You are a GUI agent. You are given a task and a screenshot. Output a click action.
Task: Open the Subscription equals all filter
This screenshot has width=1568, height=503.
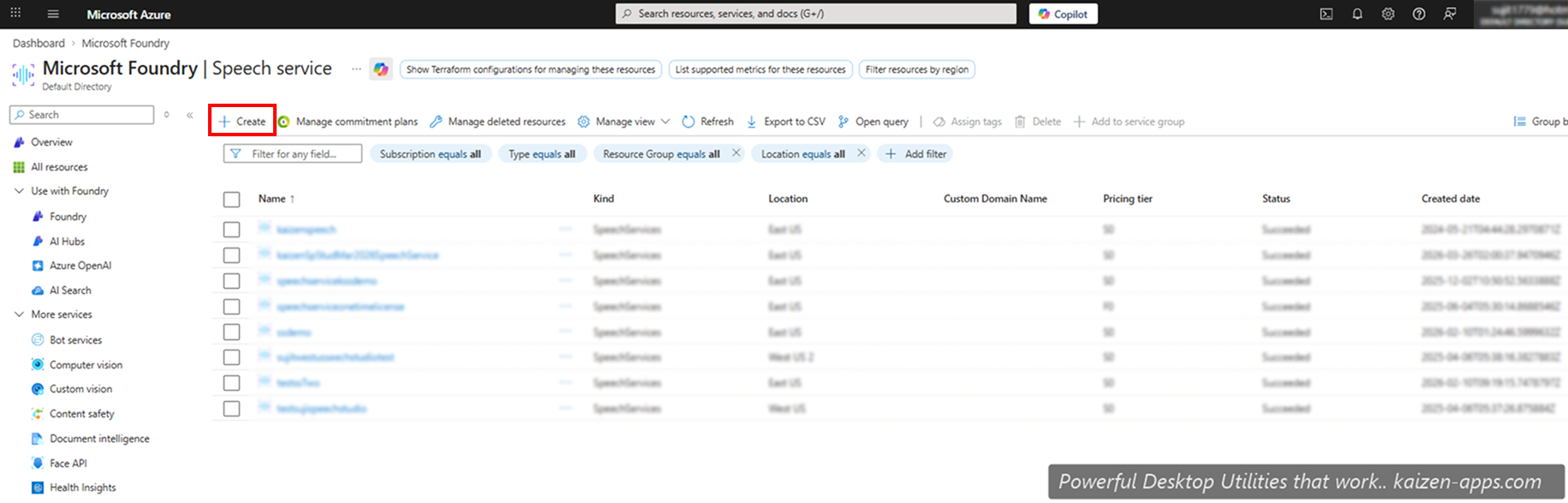click(430, 154)
